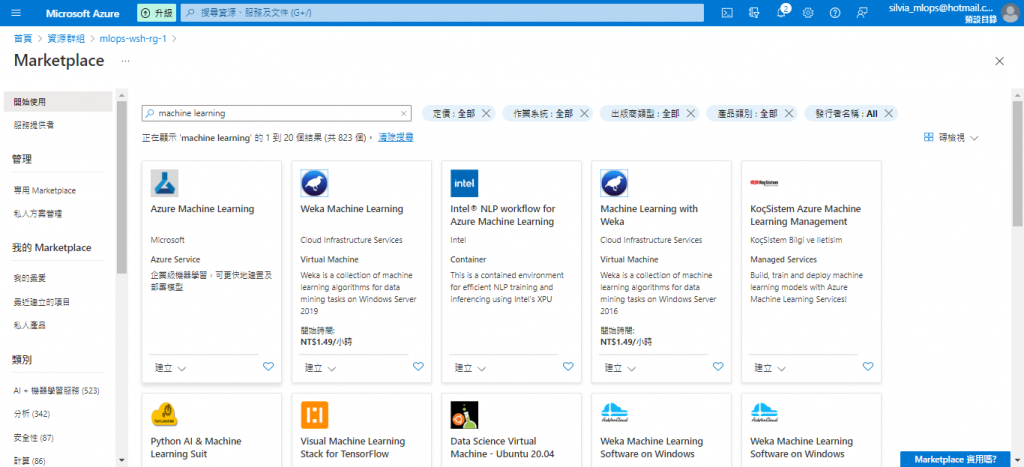The height and width of the screenshot is (467, 1024).
Task: Go to mlops-wsh-rg-1 breadcrumb
Action: tap(133, 39)
